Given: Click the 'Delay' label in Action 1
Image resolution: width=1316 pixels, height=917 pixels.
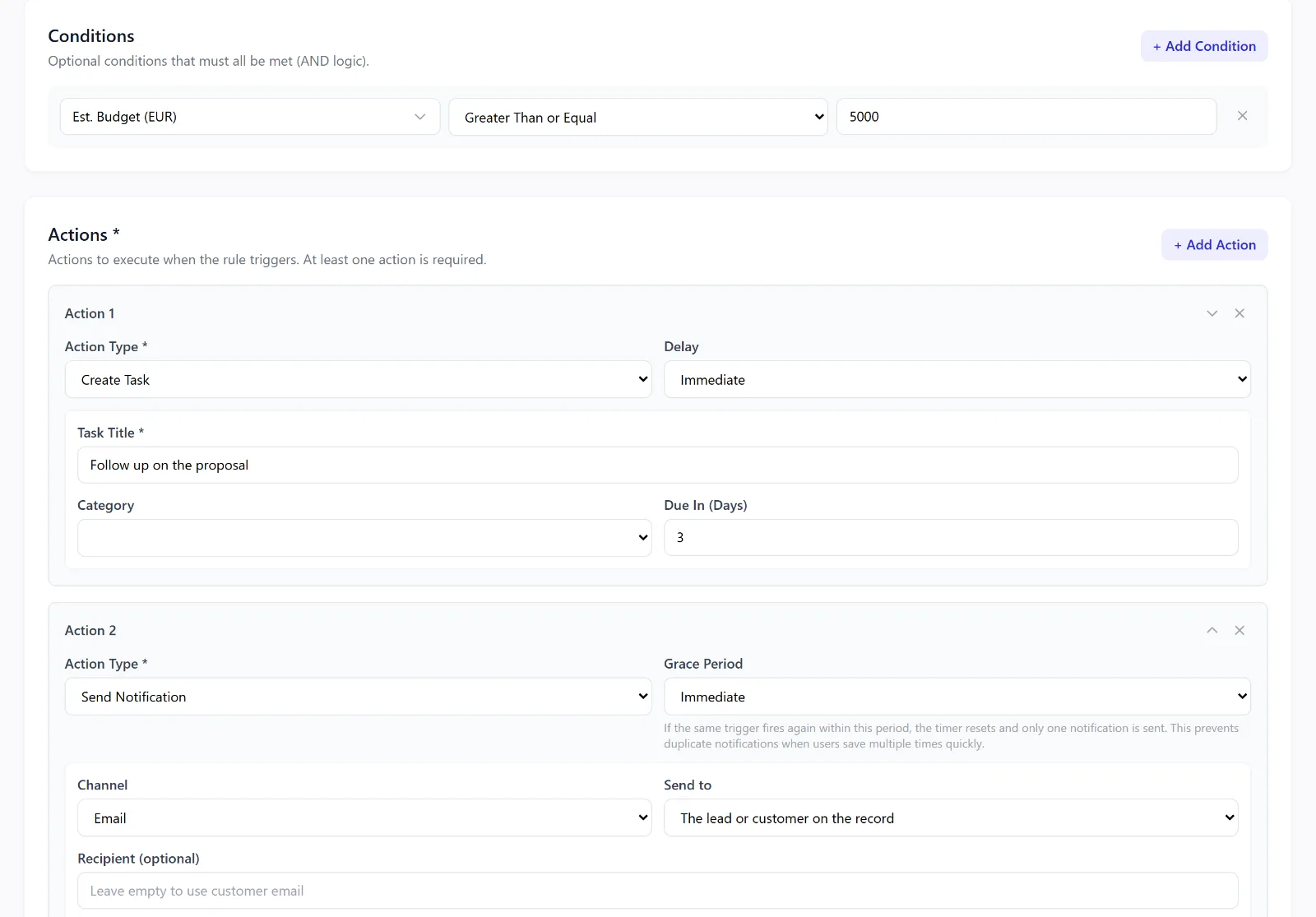Looking at the screenshot, I should [x=682, y=347].
